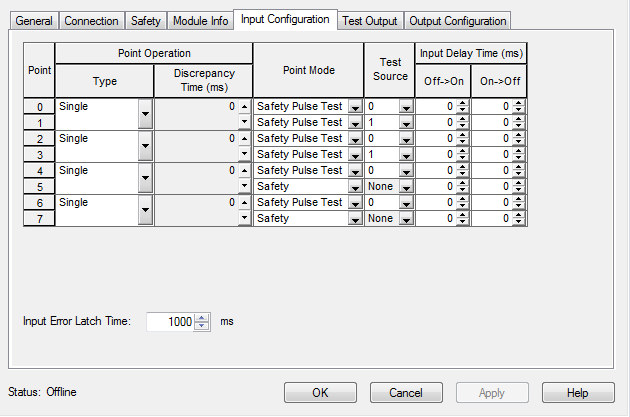Open Point Mode dropdown for point 5
This screenshot has height=417, width=630.
coord(354,186)
